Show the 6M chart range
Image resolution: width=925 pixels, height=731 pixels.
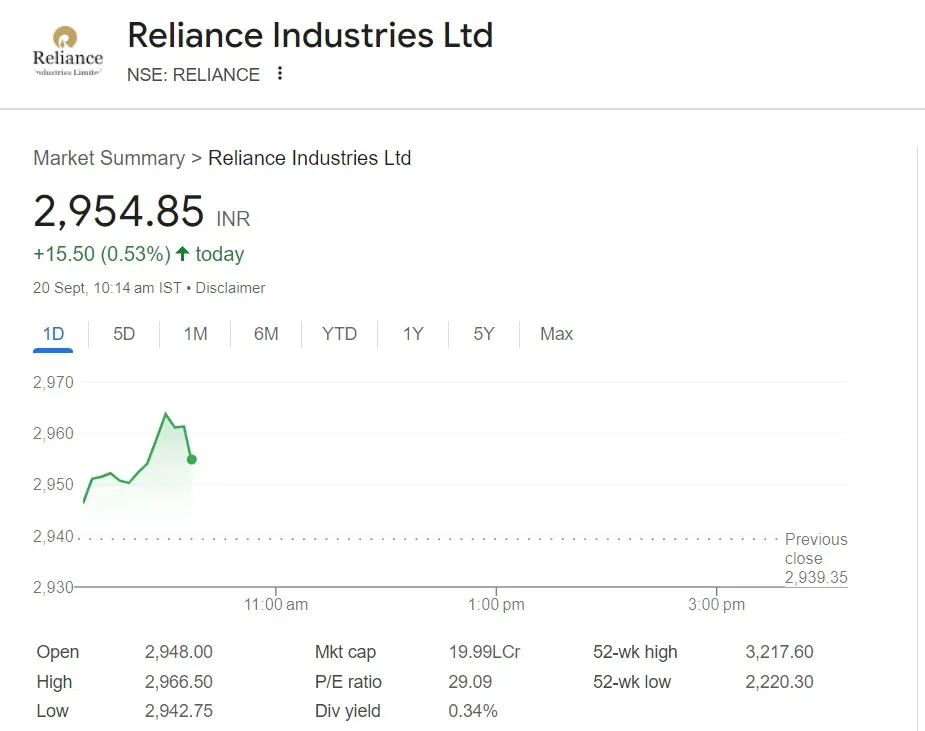(266, 334)
